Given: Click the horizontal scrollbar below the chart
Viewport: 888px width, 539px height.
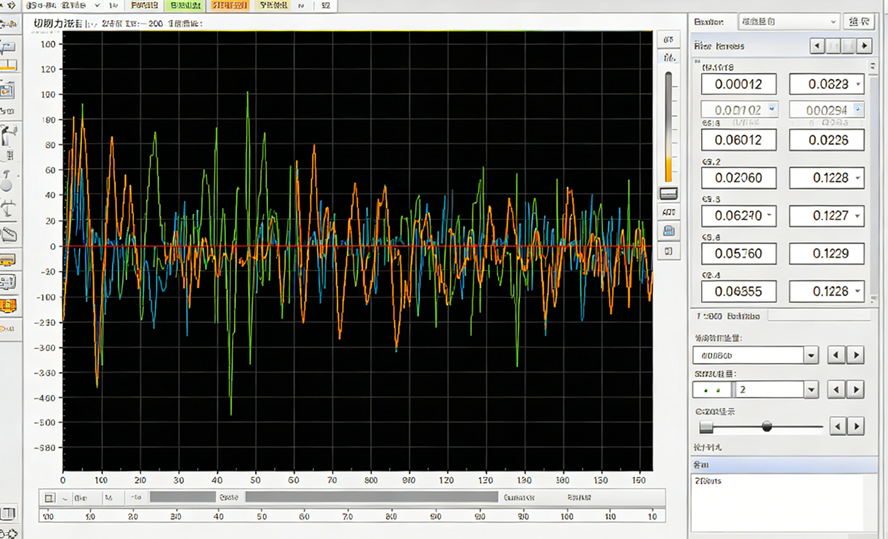Looking at the screenshot, I should pyautogui.click(x=370, y=497).
